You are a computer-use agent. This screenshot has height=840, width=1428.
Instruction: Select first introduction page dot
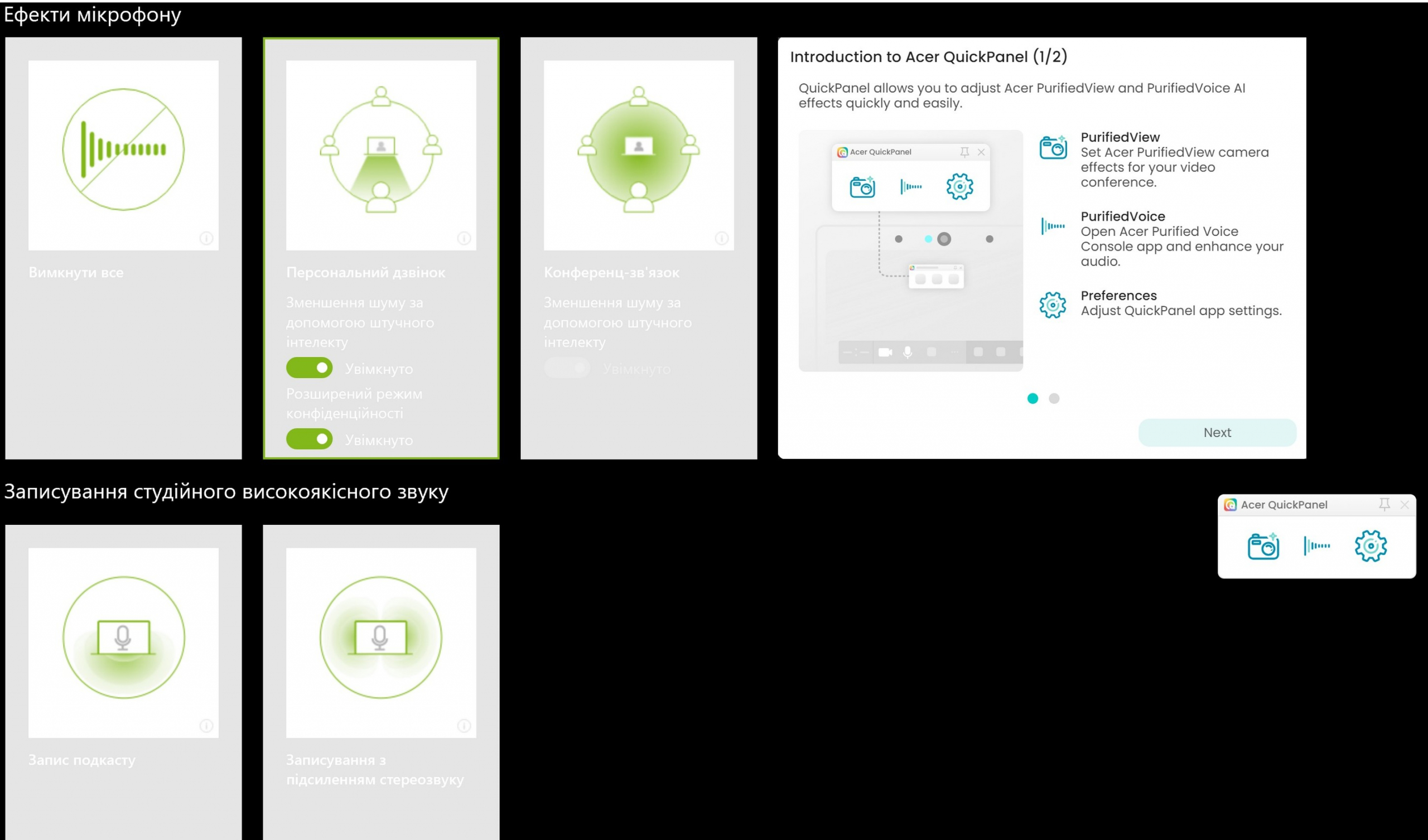pyautogui.click(x=1033, y=398)
